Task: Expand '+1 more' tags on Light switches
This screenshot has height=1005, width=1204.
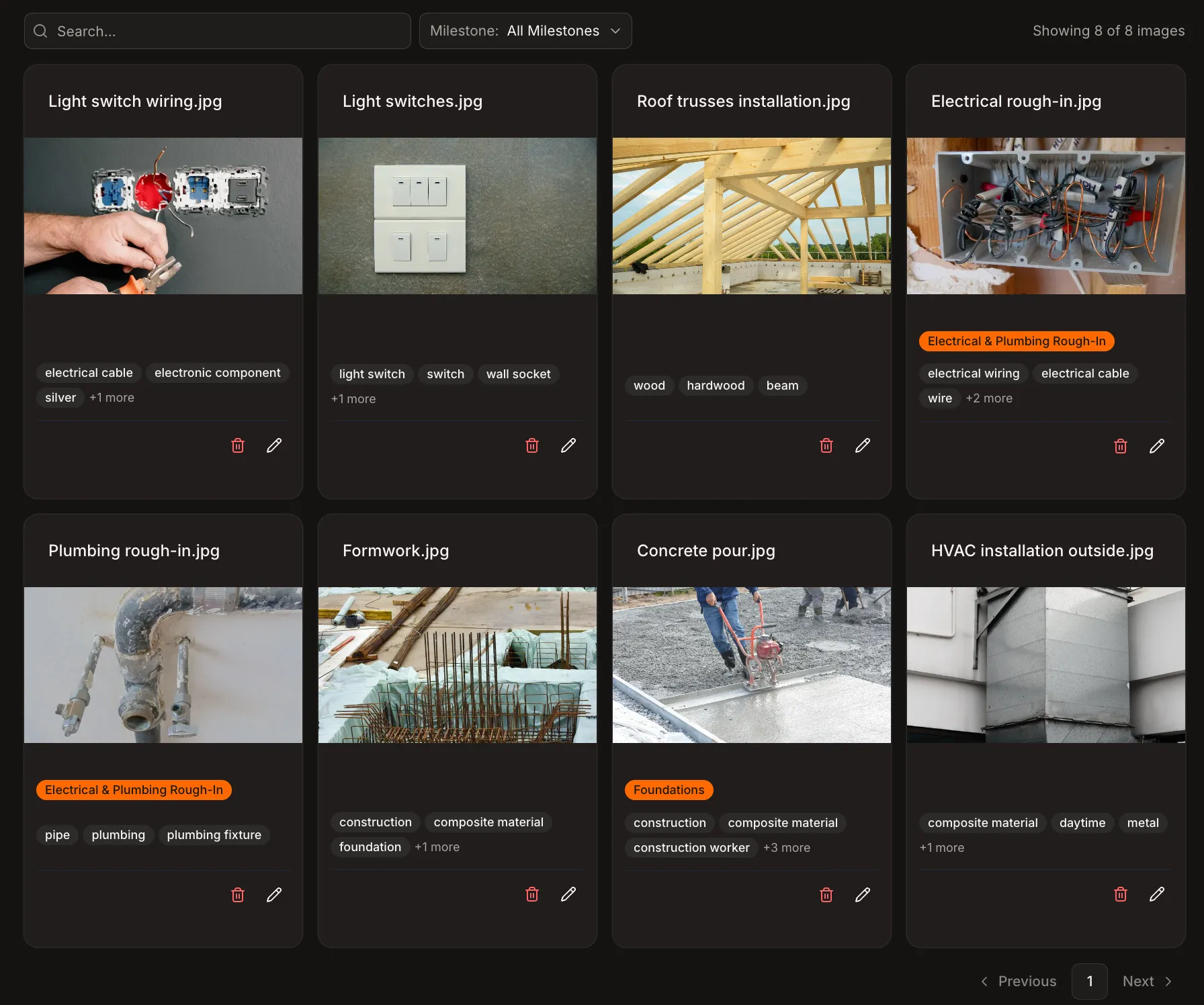Action: (353, 399)
